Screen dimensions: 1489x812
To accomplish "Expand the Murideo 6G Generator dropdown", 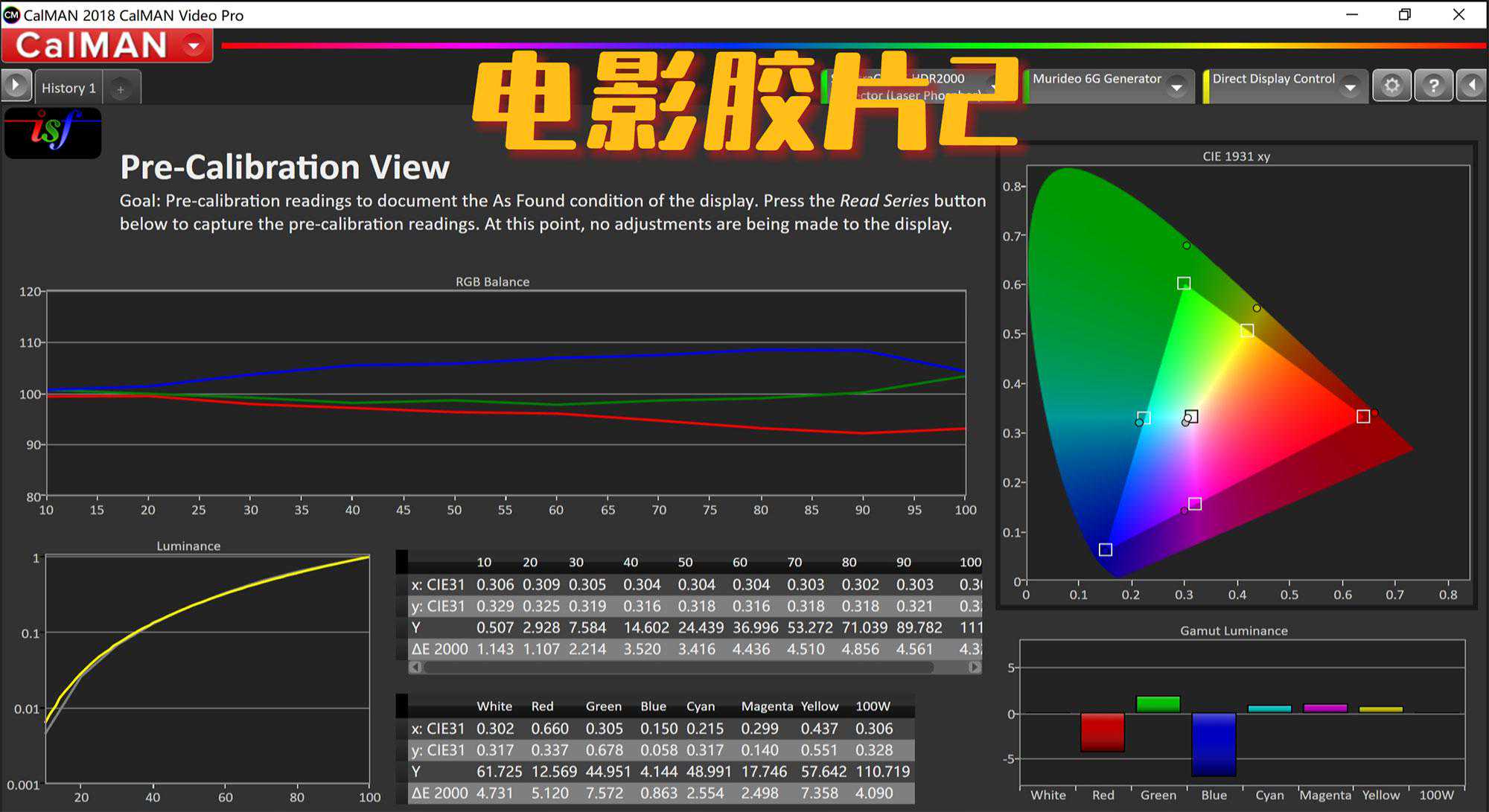I will pyautogui.click(x=1176, y=88).
